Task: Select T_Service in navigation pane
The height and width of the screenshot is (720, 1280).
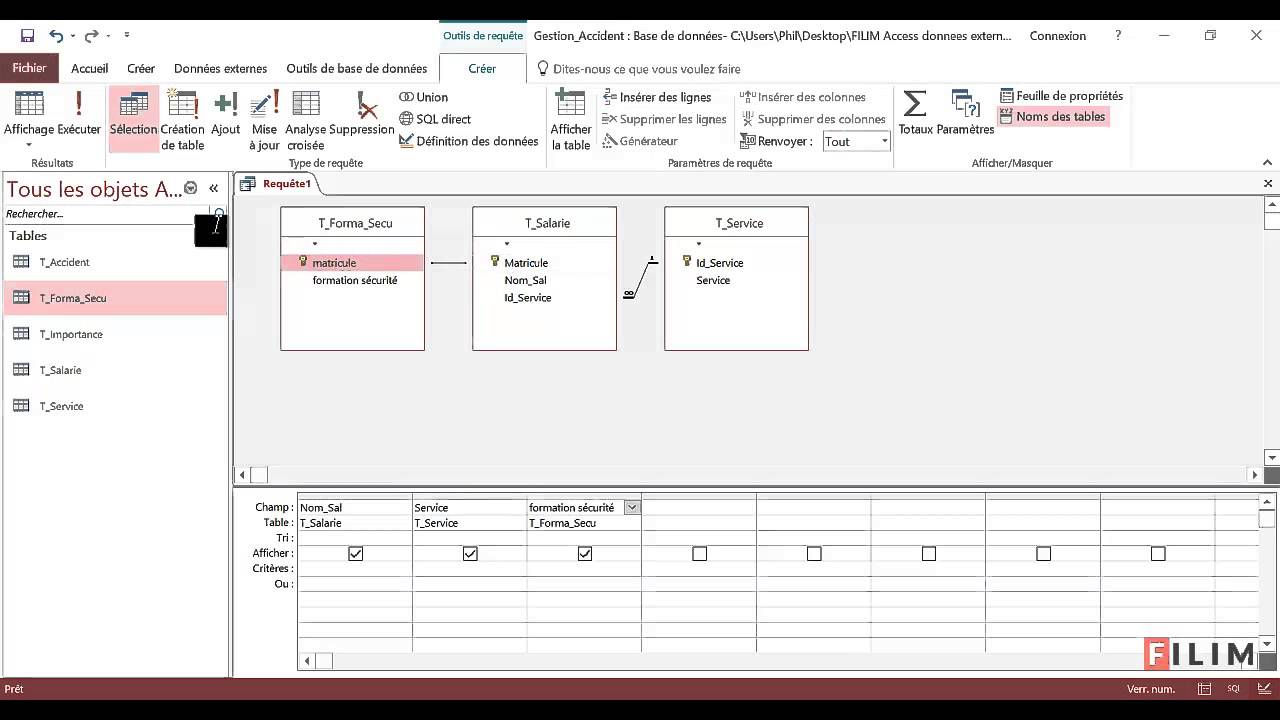Action: tap(115, 406)
